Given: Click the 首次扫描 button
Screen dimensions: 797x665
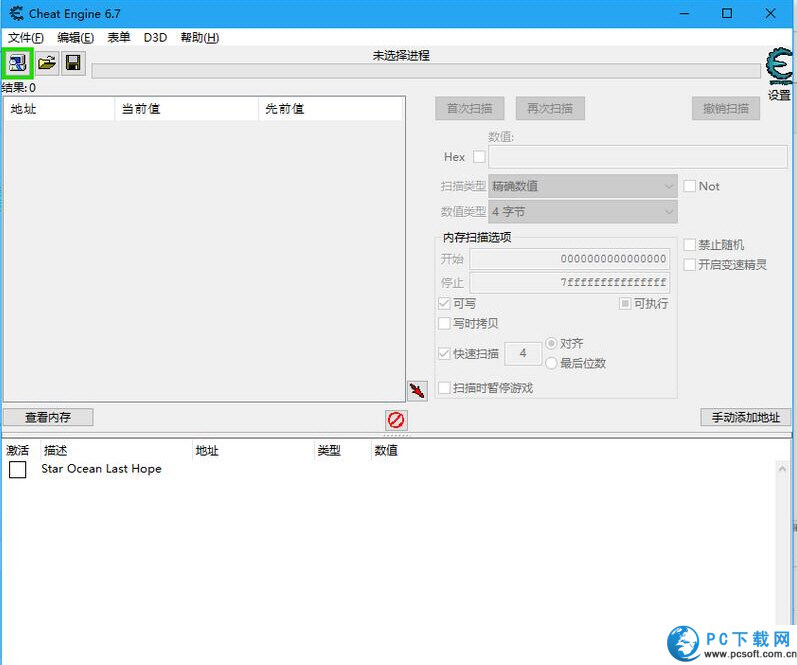Looking at the screenshot, I should pos(470,108).
